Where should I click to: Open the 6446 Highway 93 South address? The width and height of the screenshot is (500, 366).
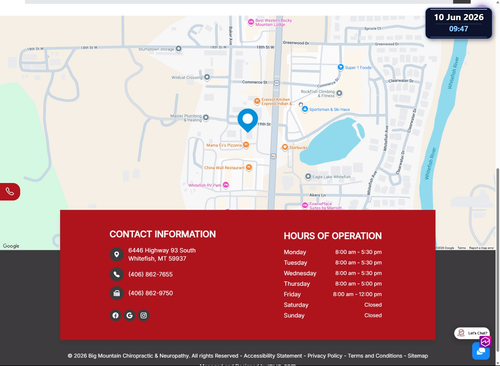tap(162, 255)
